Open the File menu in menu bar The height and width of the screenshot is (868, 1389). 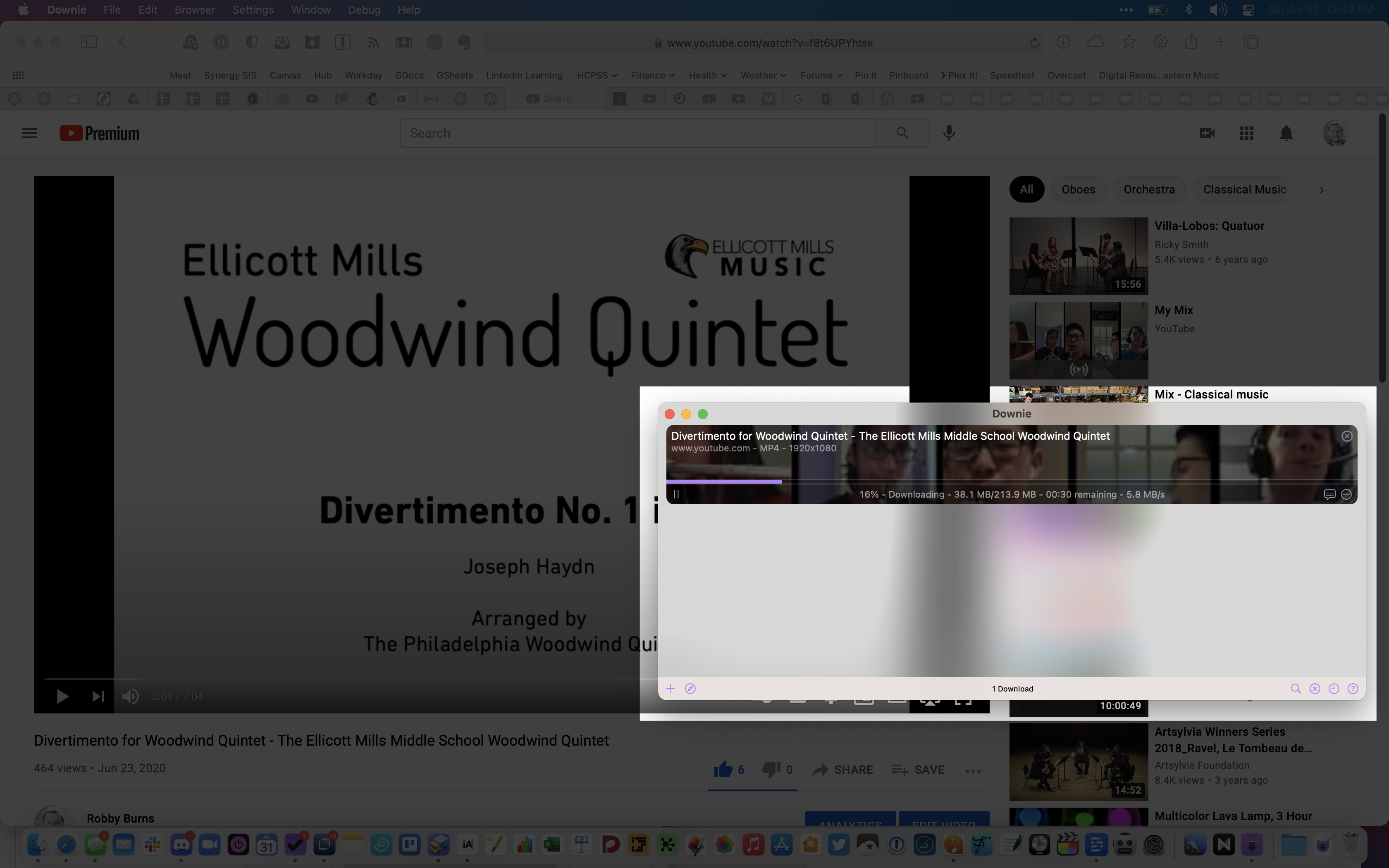coord(111,10)
